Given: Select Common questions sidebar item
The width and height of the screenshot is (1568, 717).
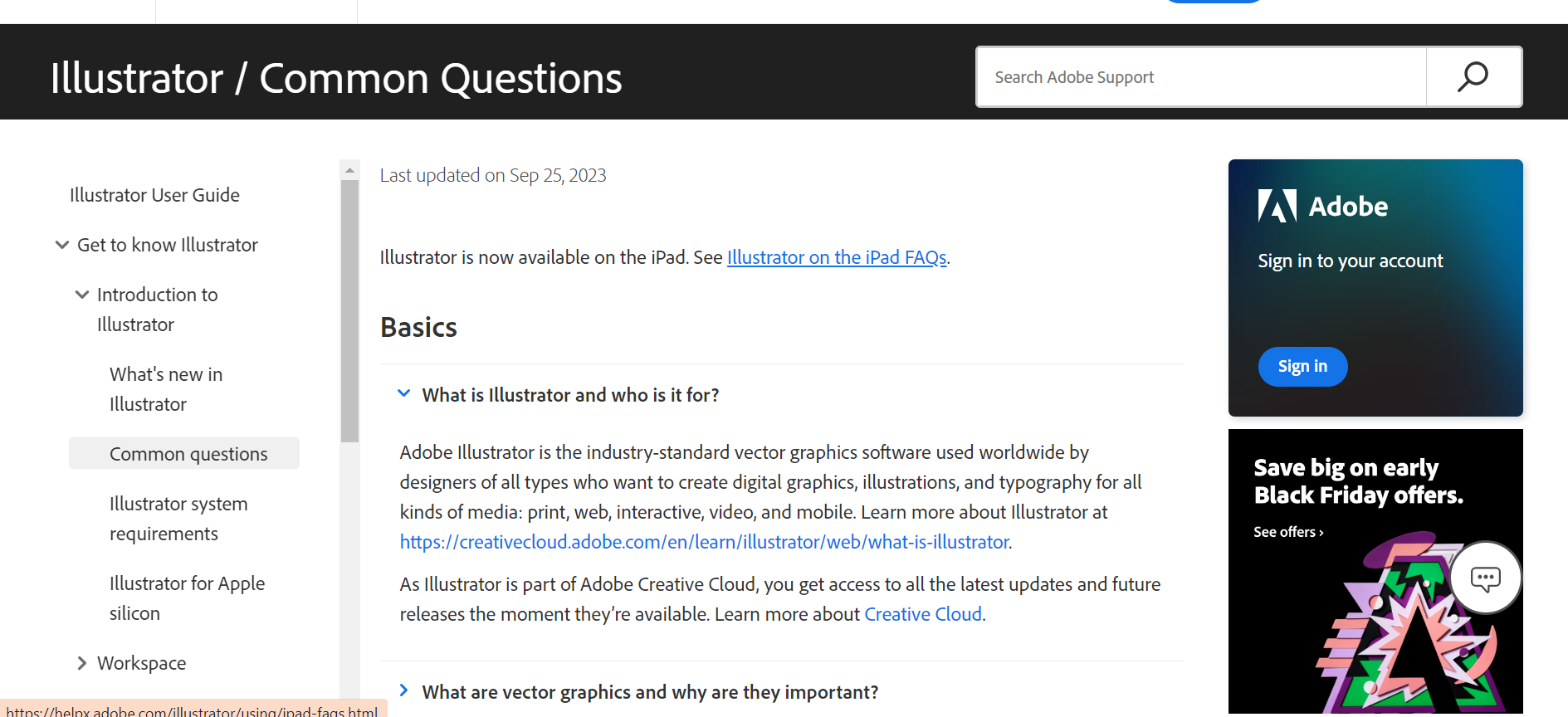Looking at the screenshot, I should click(x=188, y=454).
